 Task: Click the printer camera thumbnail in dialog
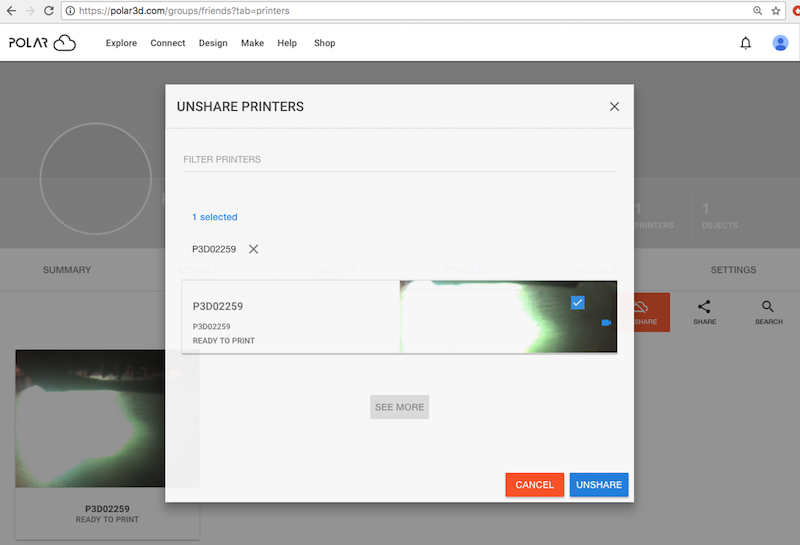508,316
